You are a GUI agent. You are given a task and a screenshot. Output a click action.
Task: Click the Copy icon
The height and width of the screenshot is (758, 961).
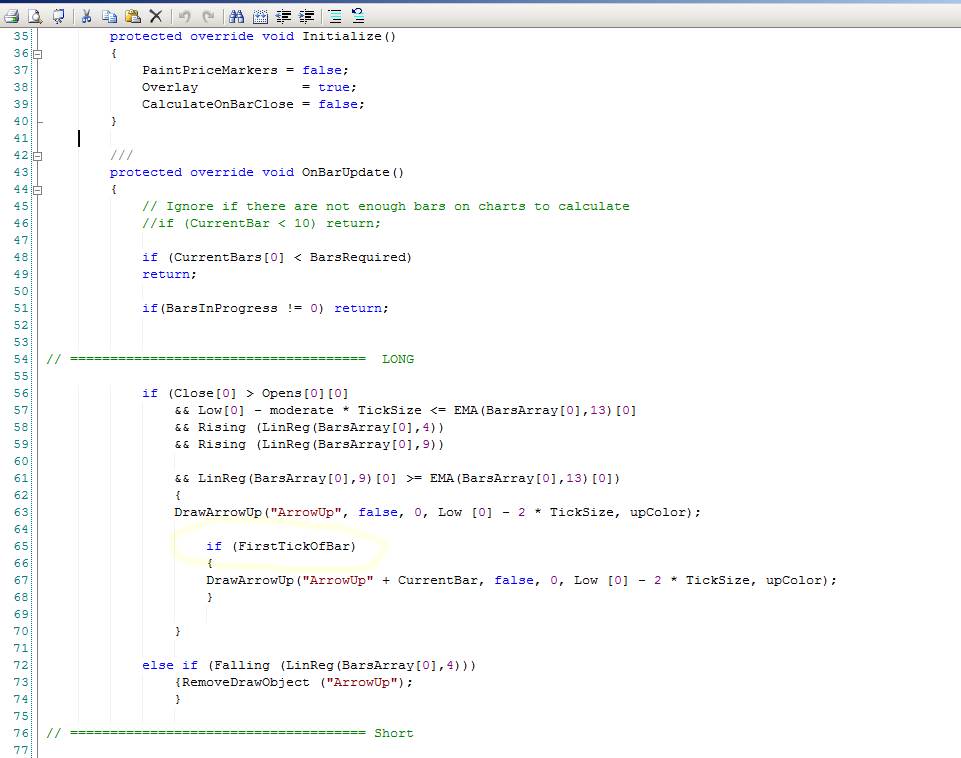(x=110, y=17)
